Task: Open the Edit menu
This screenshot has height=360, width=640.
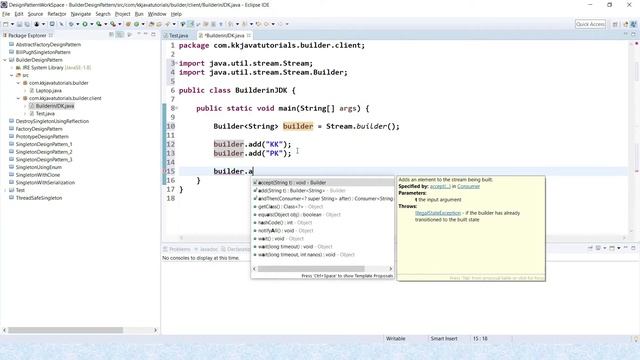Action: click(x=19, y=14)
